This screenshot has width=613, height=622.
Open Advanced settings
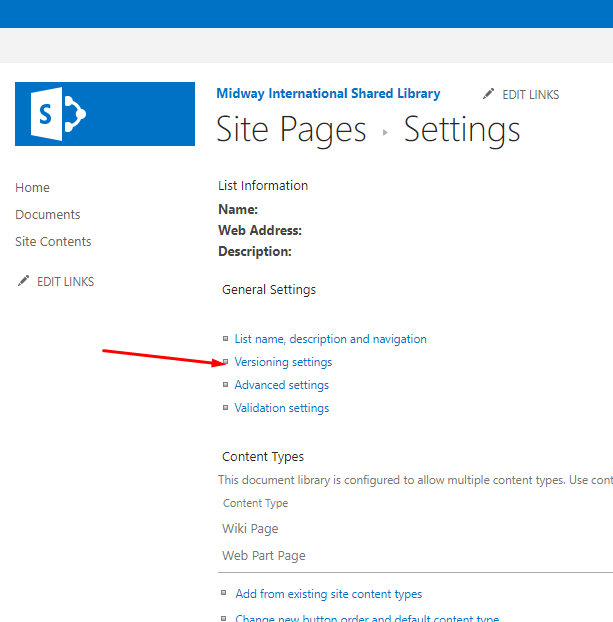coord(281,385)
